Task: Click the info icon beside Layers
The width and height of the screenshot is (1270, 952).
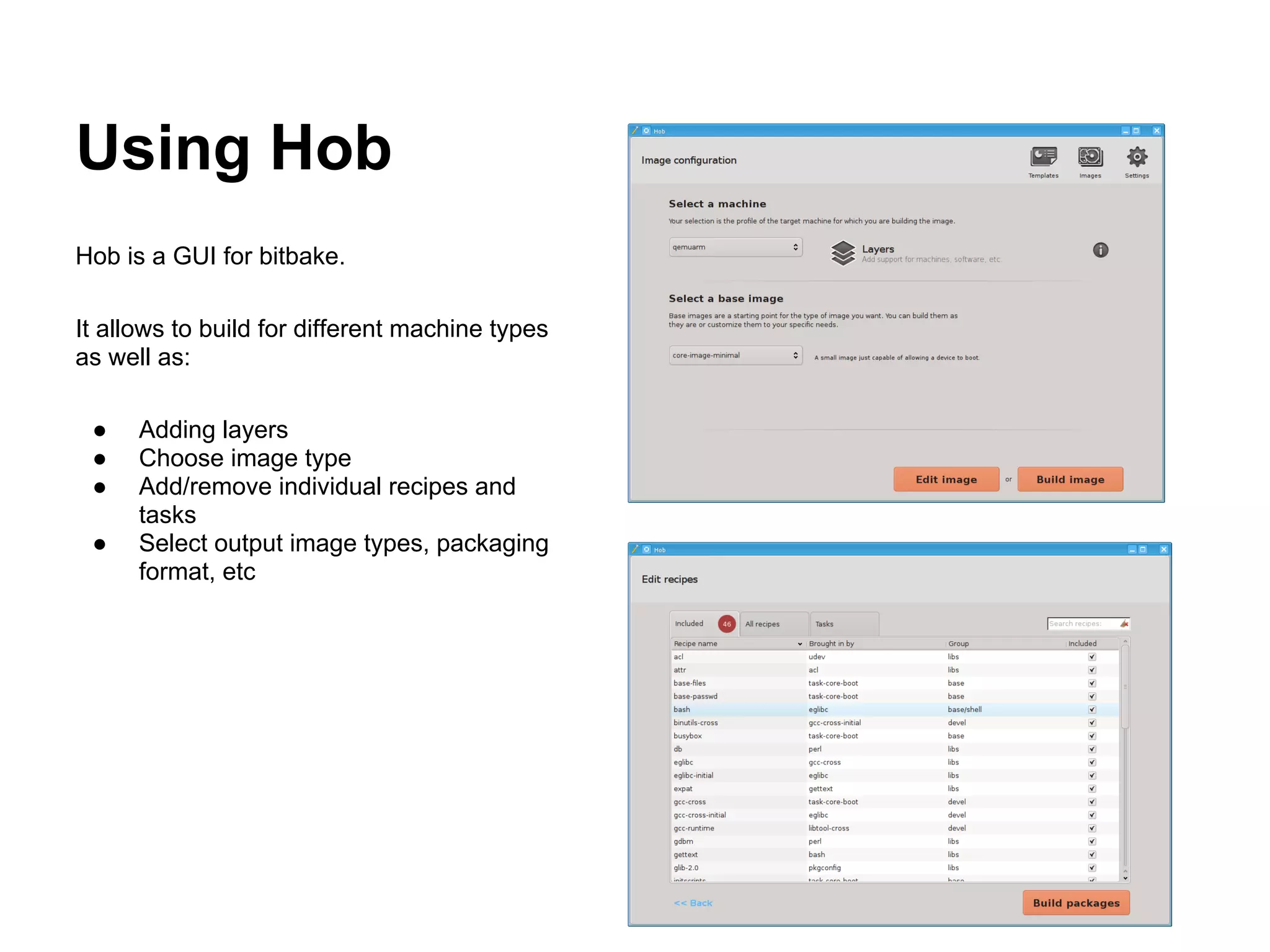Action: [1100, 250]
